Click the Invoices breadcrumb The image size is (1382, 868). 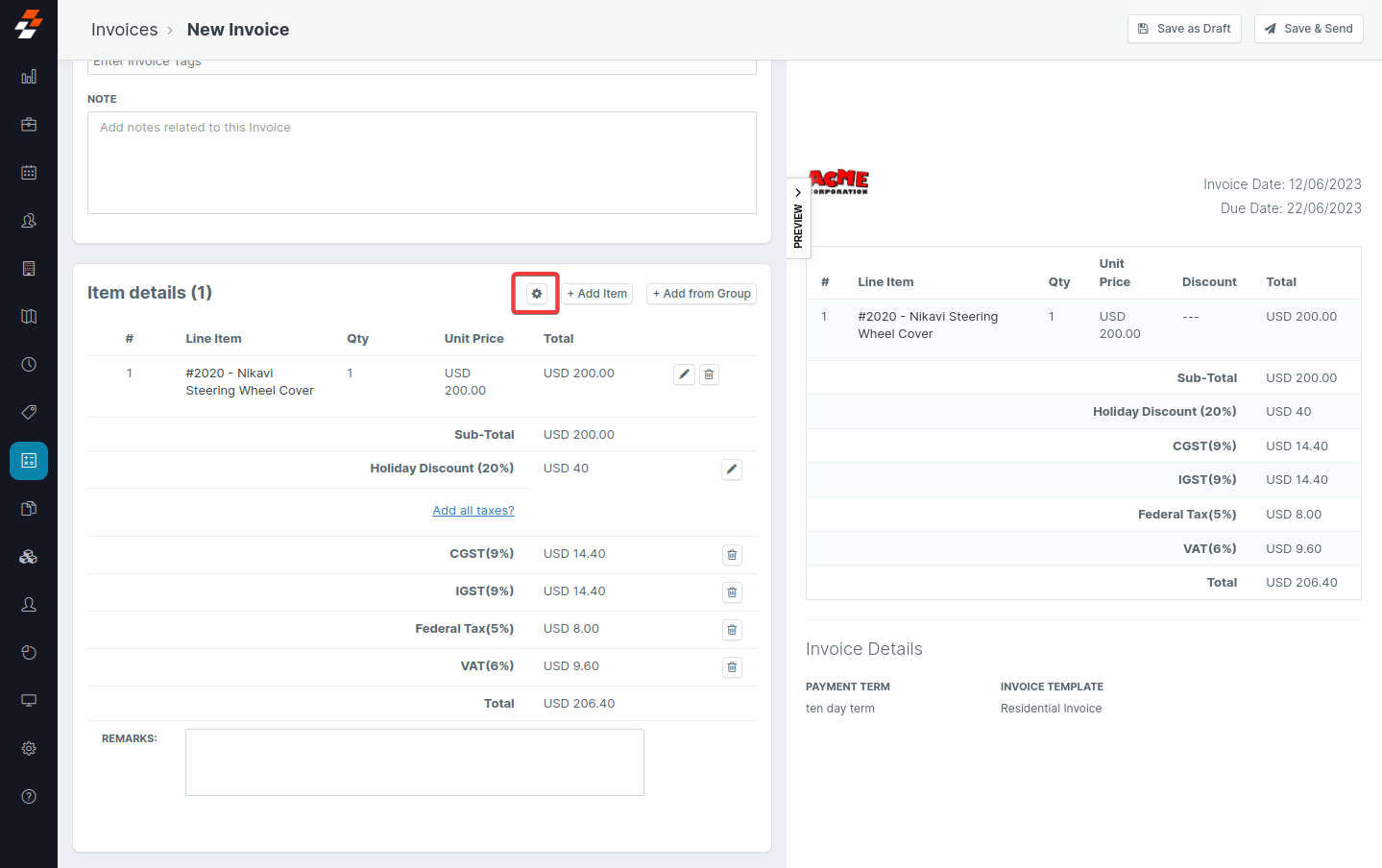point(124,30)
